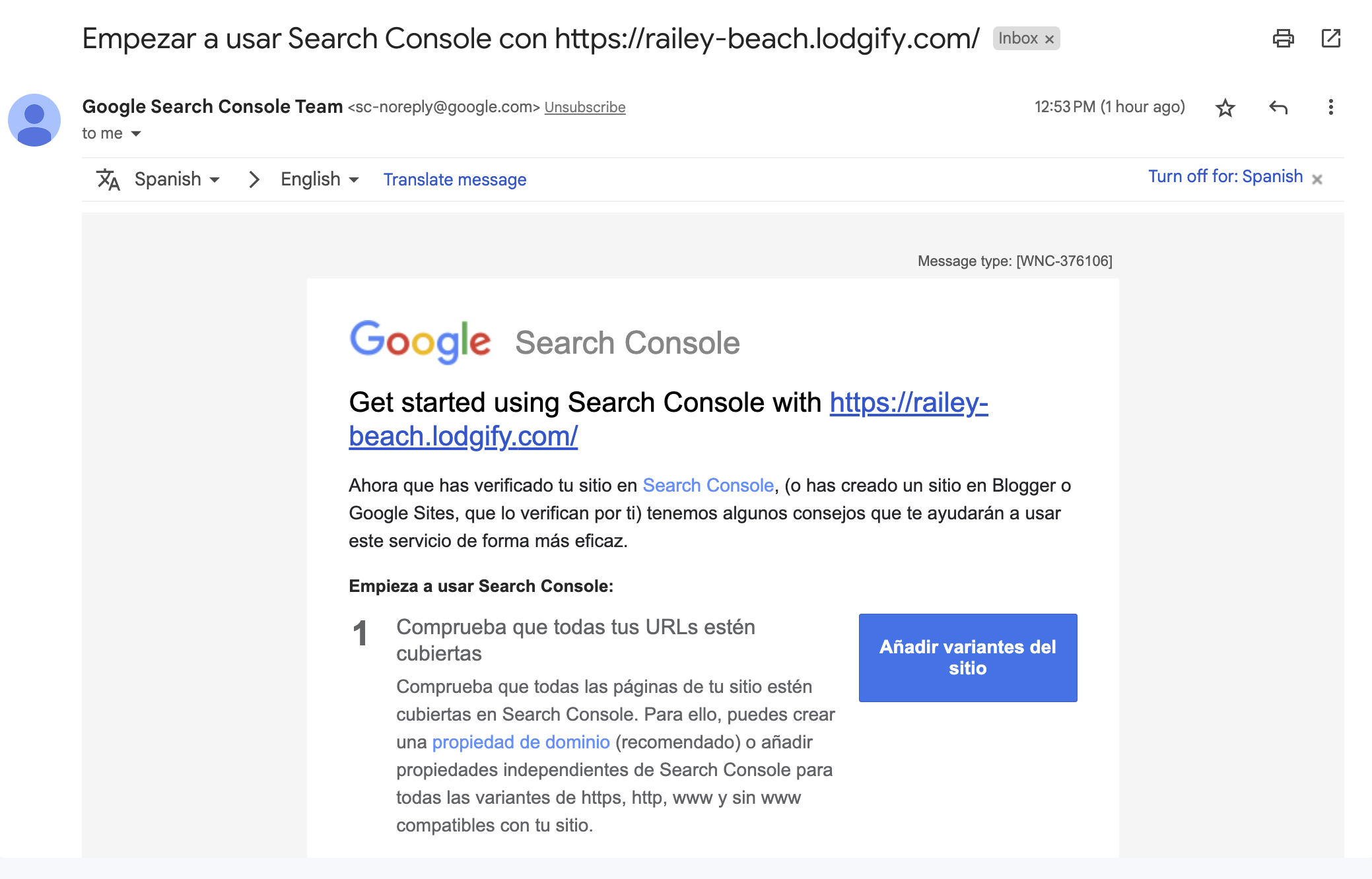
Task: Open the Search Console link in body
Action: pos(708,486)
